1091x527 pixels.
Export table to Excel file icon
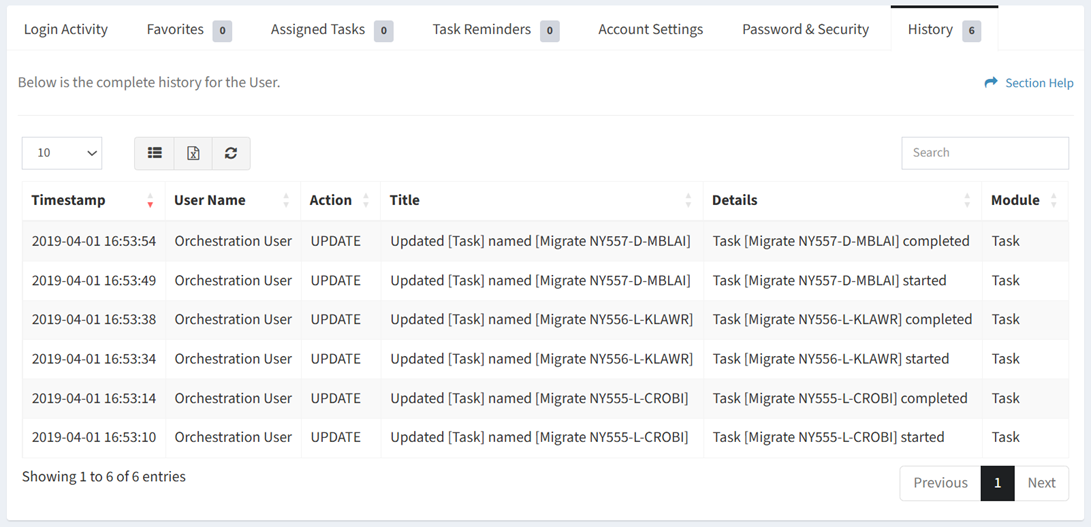coord(193,153)
